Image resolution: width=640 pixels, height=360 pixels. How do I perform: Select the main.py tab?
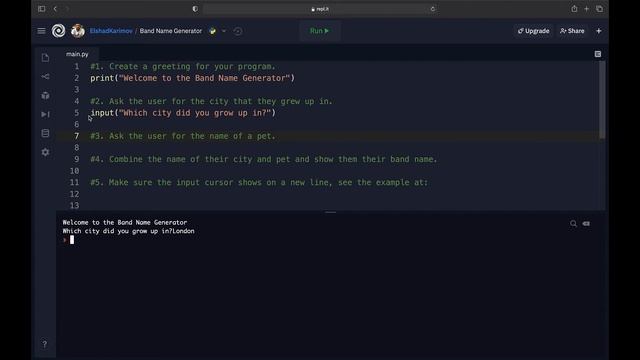pos(77,54)
